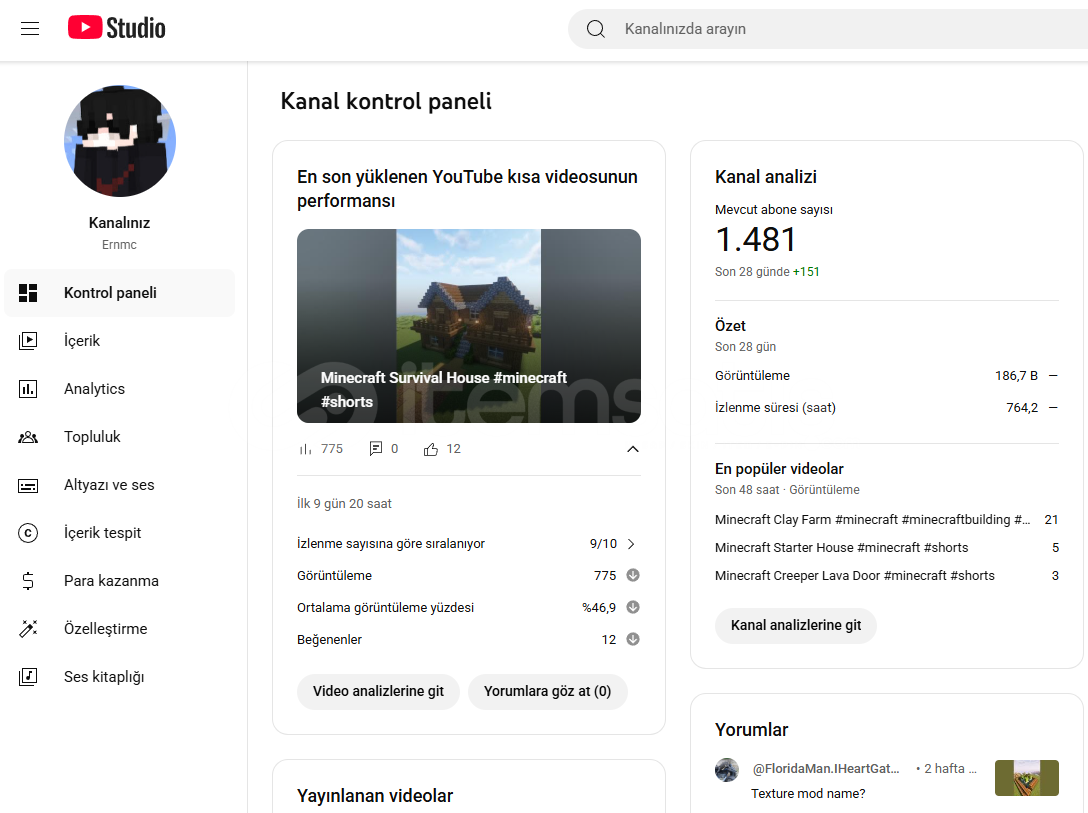Screen dimensions: 1088x813
Task: Click the YouTube Studio logo
Action: pos(117,28)
